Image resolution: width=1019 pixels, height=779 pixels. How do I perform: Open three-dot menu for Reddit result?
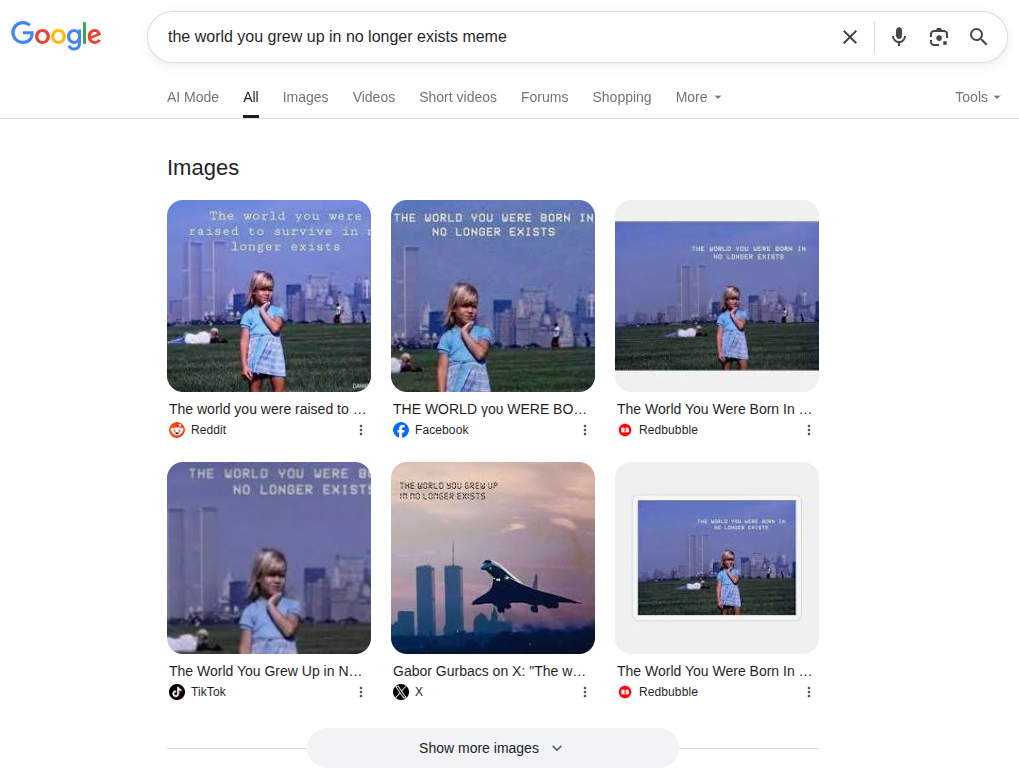click(361, 430)
